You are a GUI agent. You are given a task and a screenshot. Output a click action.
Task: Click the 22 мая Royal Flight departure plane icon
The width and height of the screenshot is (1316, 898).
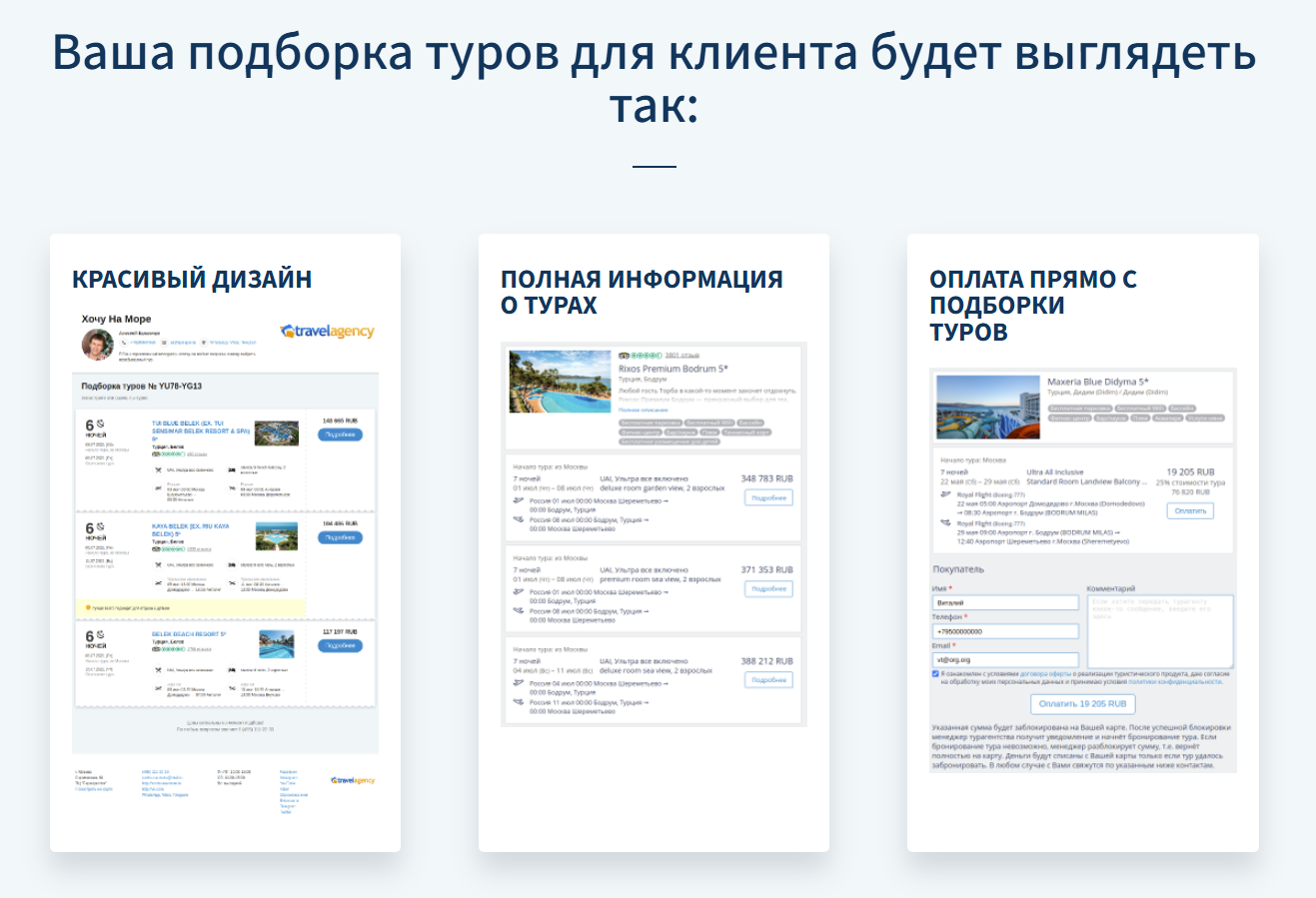[x=946, y=494]
